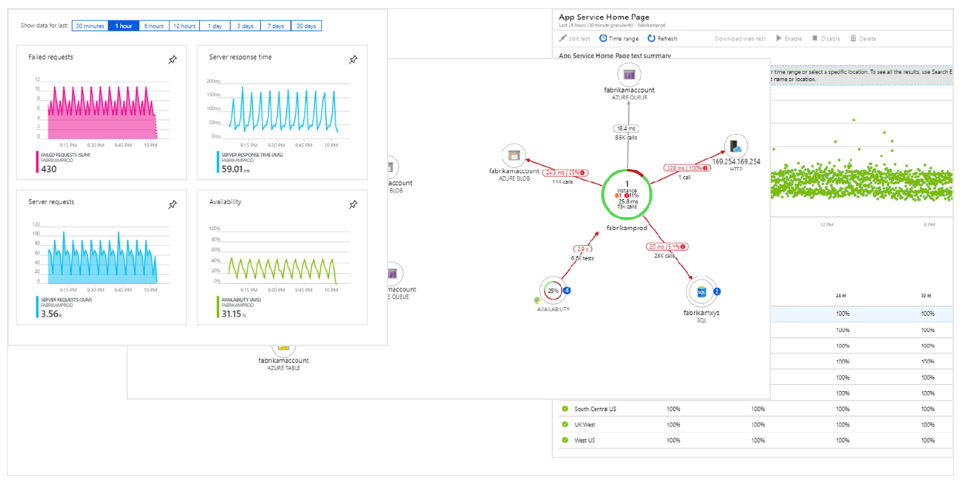Screen dimensions: 960x484
Task: Select the Azure Blob node icon in application map
Action: pos(513,155)
